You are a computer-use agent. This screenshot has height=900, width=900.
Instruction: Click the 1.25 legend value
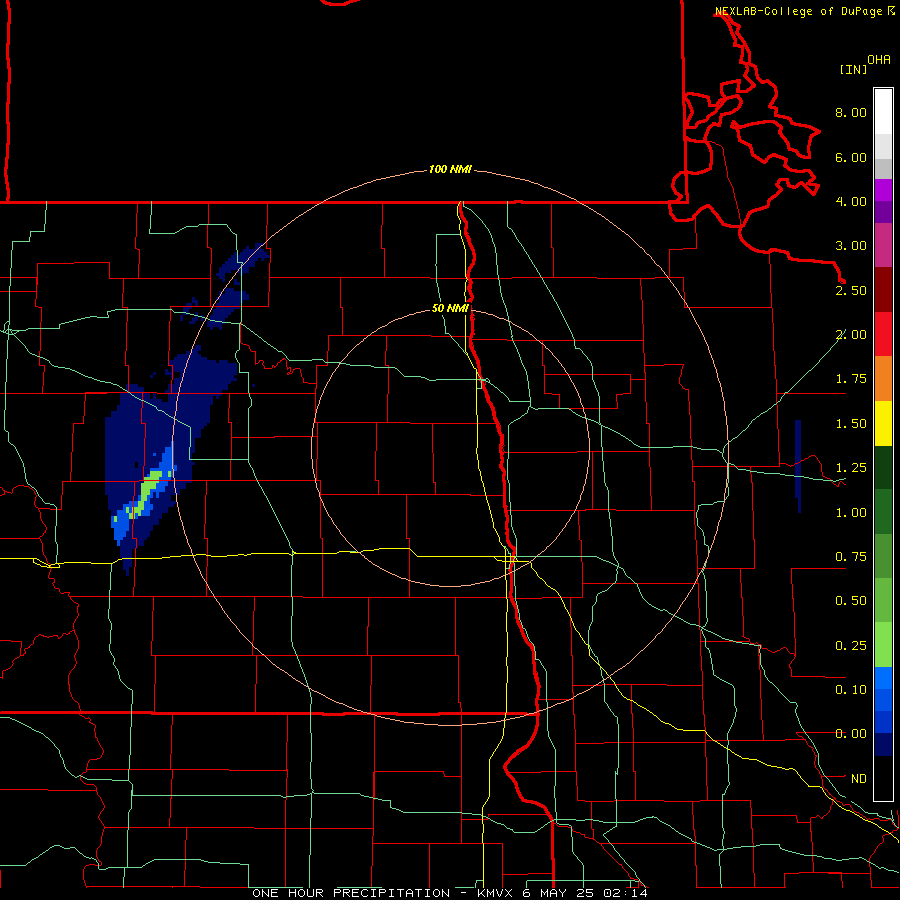851,468
